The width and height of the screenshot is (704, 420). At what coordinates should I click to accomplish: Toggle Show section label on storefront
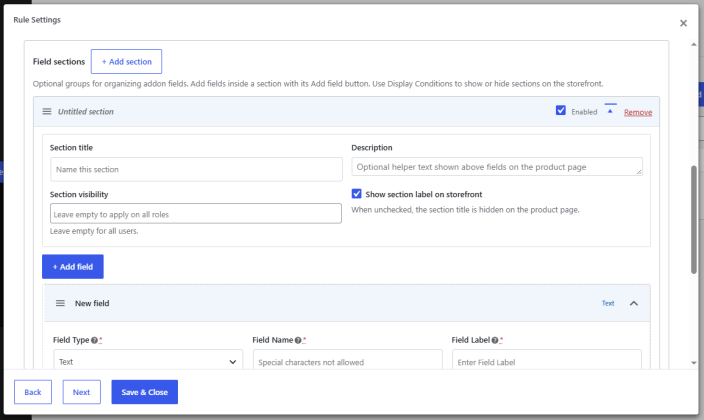pyautogui.click(x=356, y=194)
